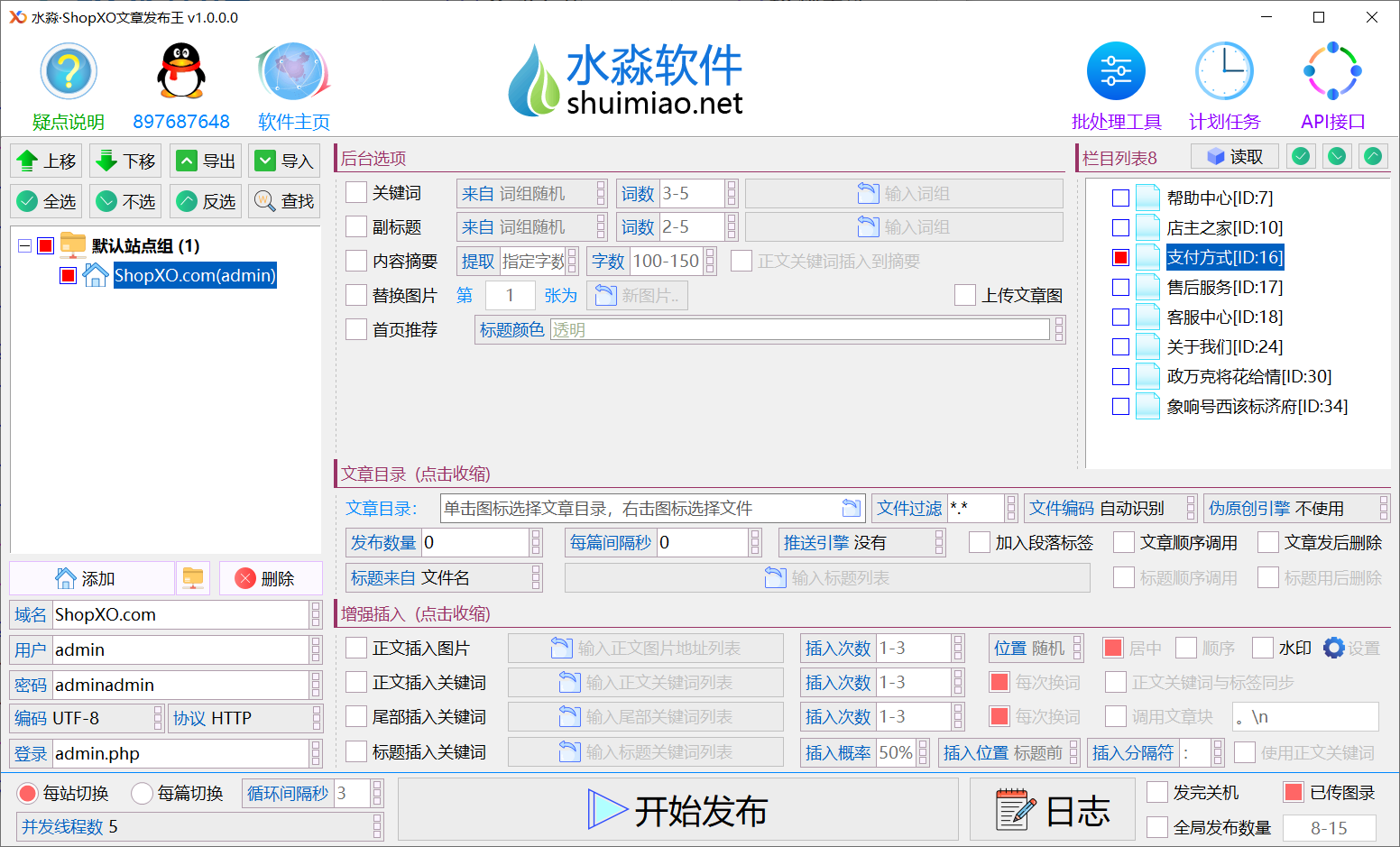Click the 文章目录 folder browse icon
The image size is (1400, 847).
pyautogui.click(x=851, y=508)
